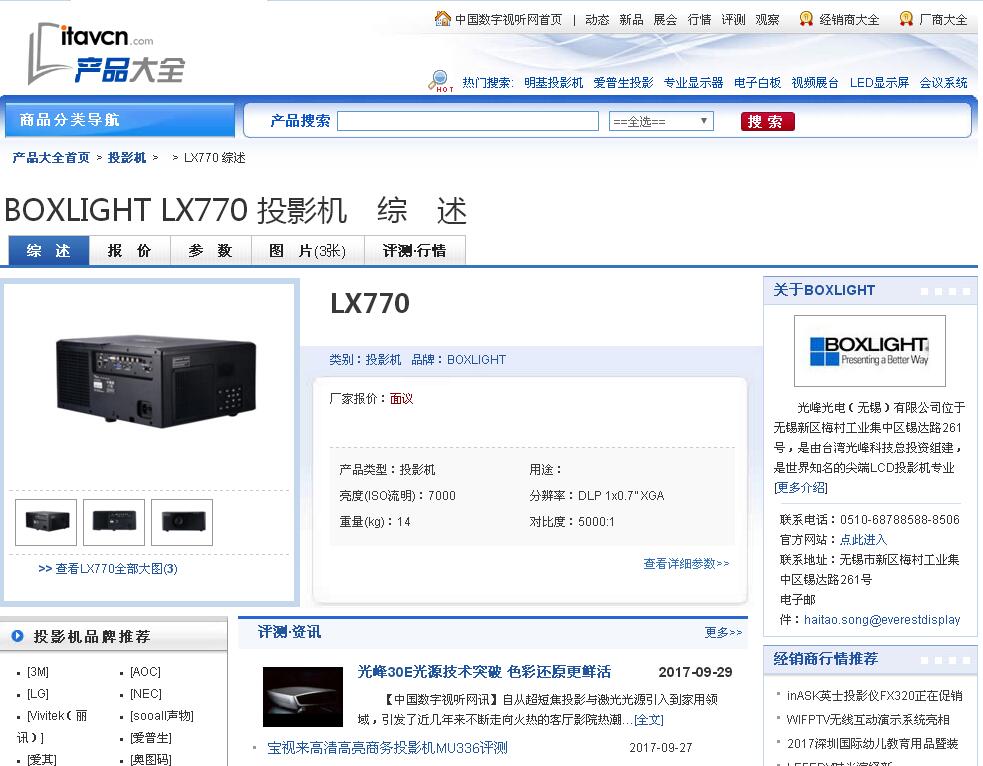Select the 综述 tab
Screen dimensions: 983x766
pyautogui.click(x=49, y=251)
